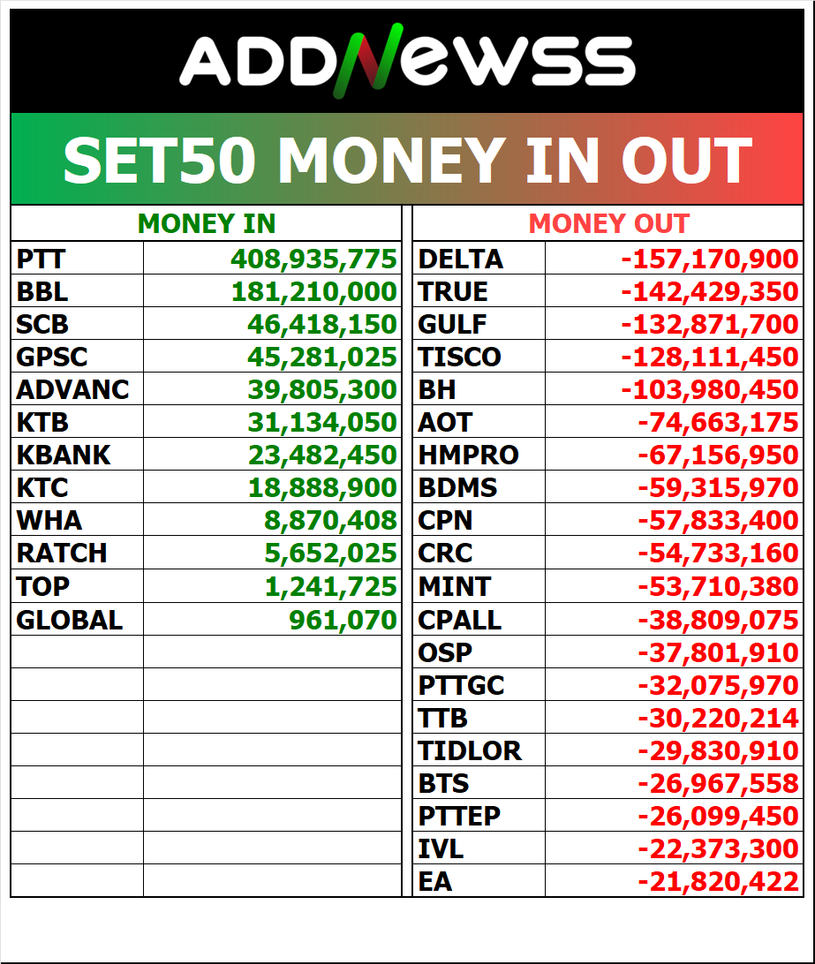Click the ADDNEWSS logo
Viewport: 815px width, 964px height.
pos(407,60)
